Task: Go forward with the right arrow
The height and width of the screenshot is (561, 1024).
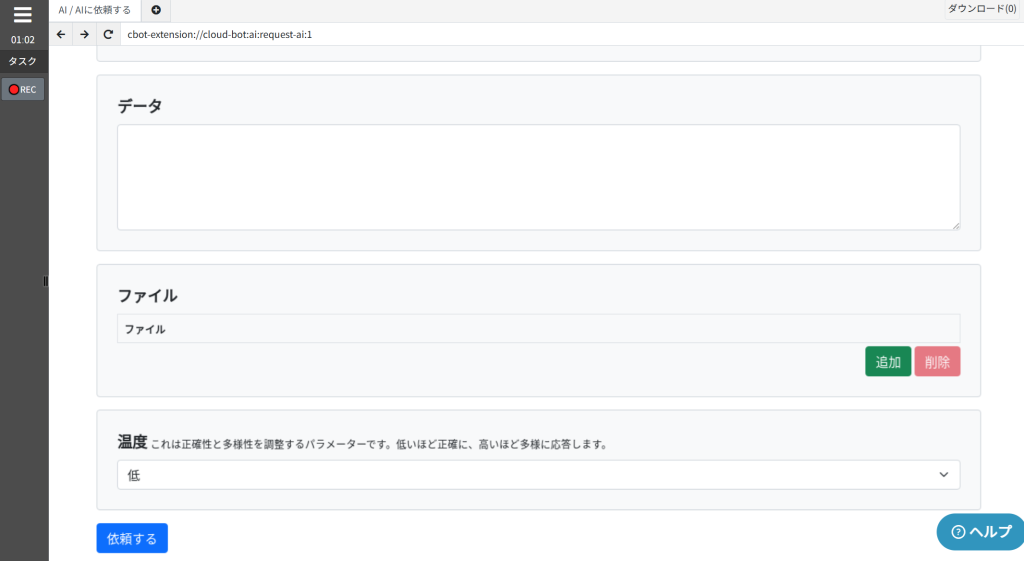Action: tap(84, 34)
